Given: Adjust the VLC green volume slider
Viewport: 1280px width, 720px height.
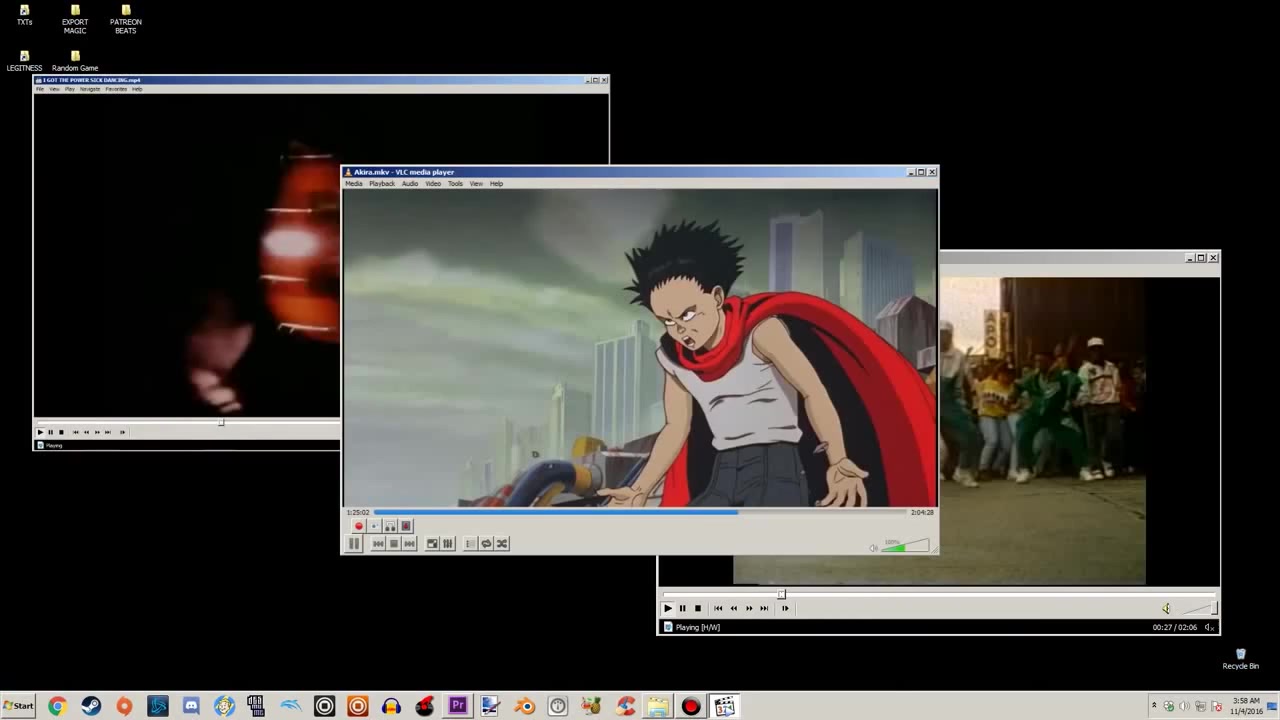Looking at the screenshot, I should [x=905, y=546].
